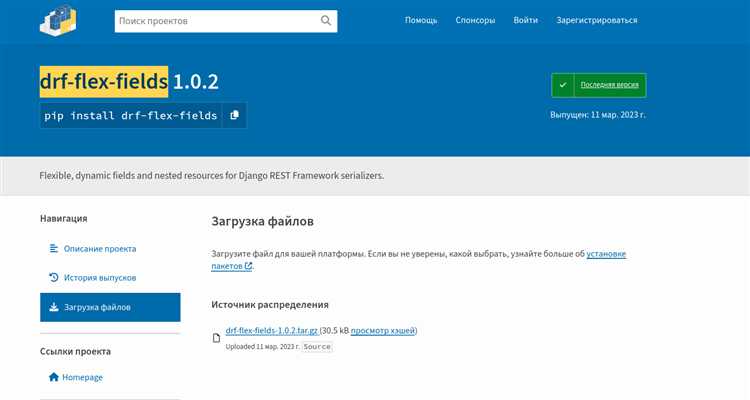Screen dimensions: 750x400
Task: Select the Загрузка файлов tab
Action: pos(110,307)
